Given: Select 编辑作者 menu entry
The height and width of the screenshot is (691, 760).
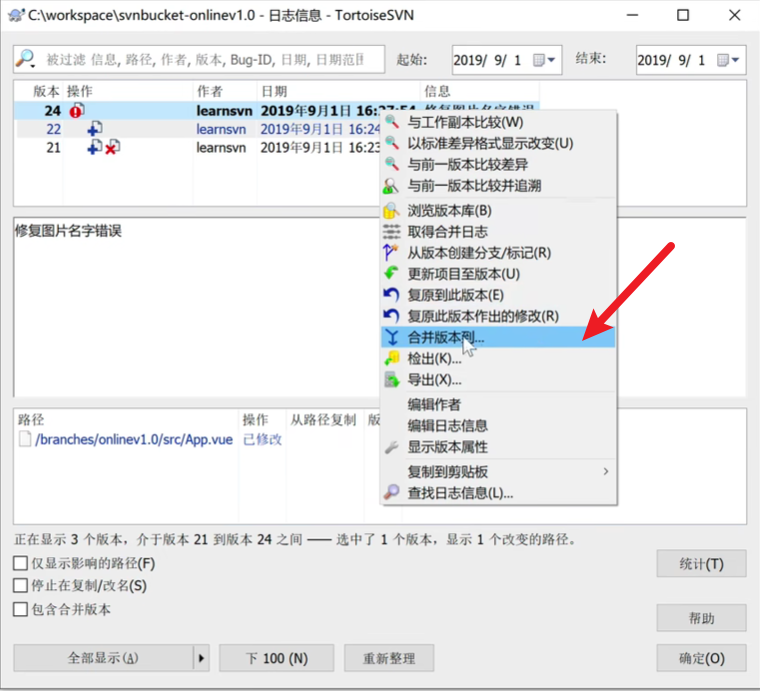Looking at the screenshot, I should coord(499,404).
